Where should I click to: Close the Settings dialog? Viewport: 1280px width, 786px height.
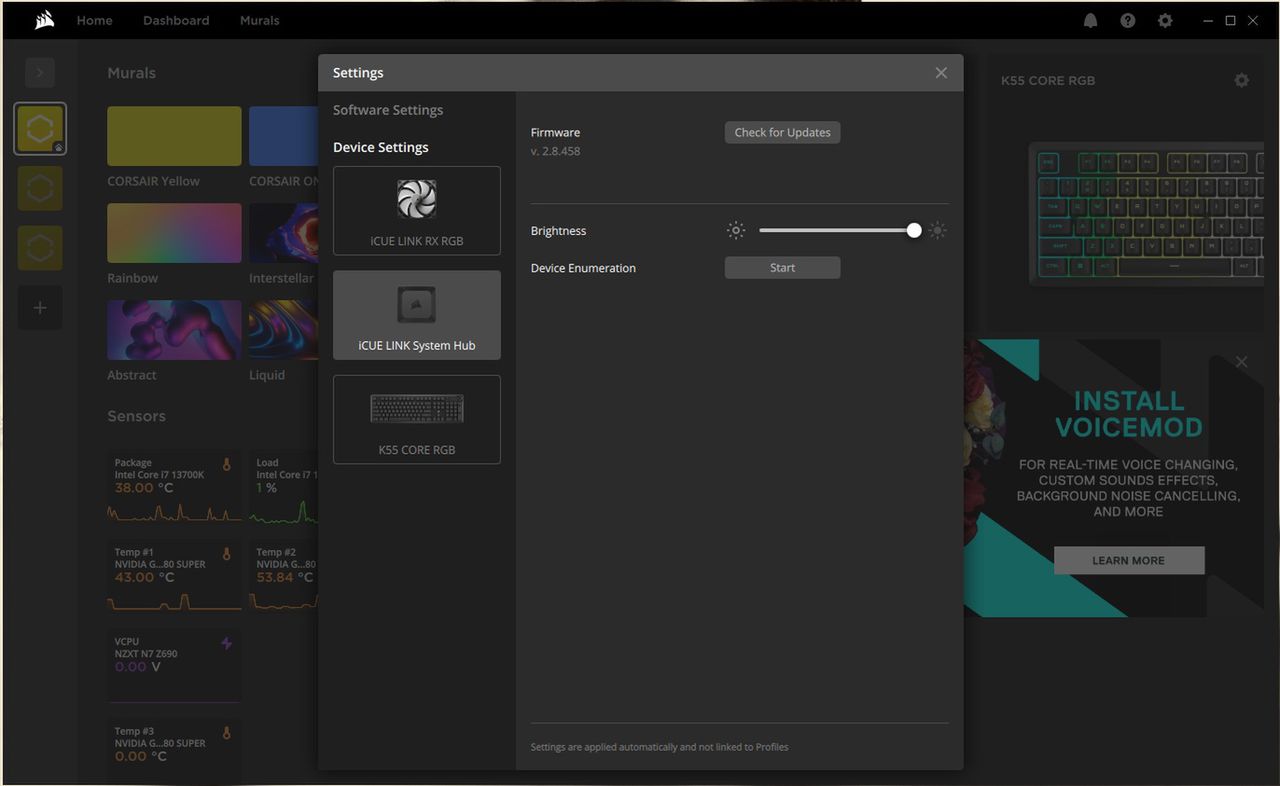[941, 73]
